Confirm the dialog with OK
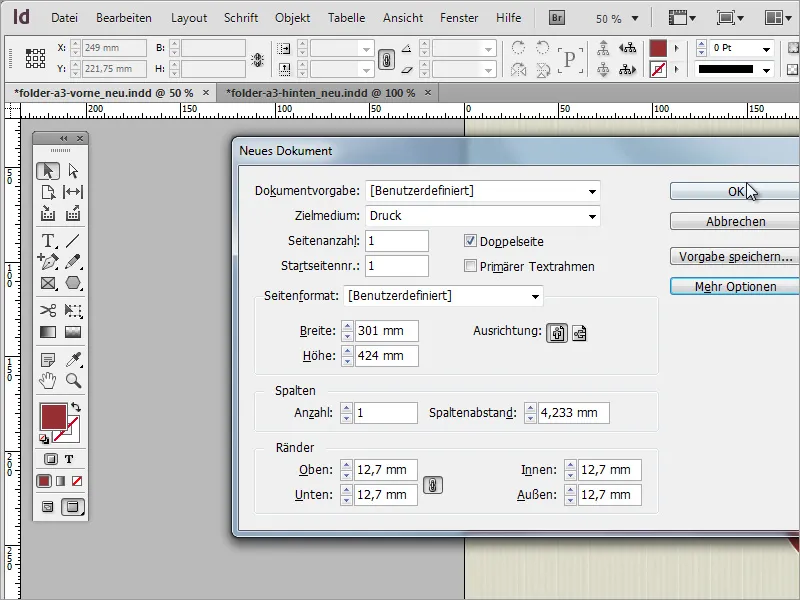Image resolution: width=800 pixels, height=600 pixels. [x=735, y=191]
